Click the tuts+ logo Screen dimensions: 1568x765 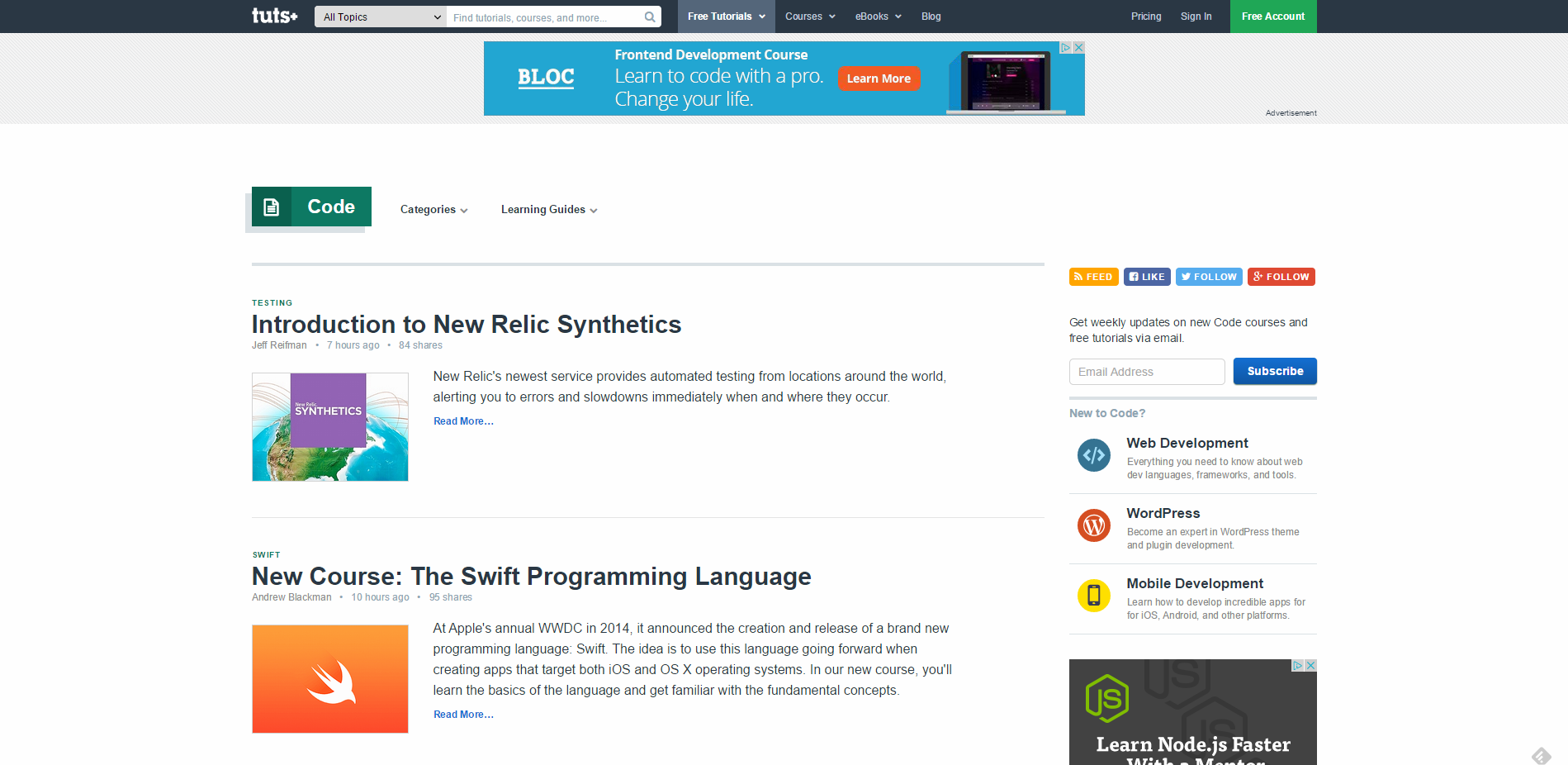274,16
